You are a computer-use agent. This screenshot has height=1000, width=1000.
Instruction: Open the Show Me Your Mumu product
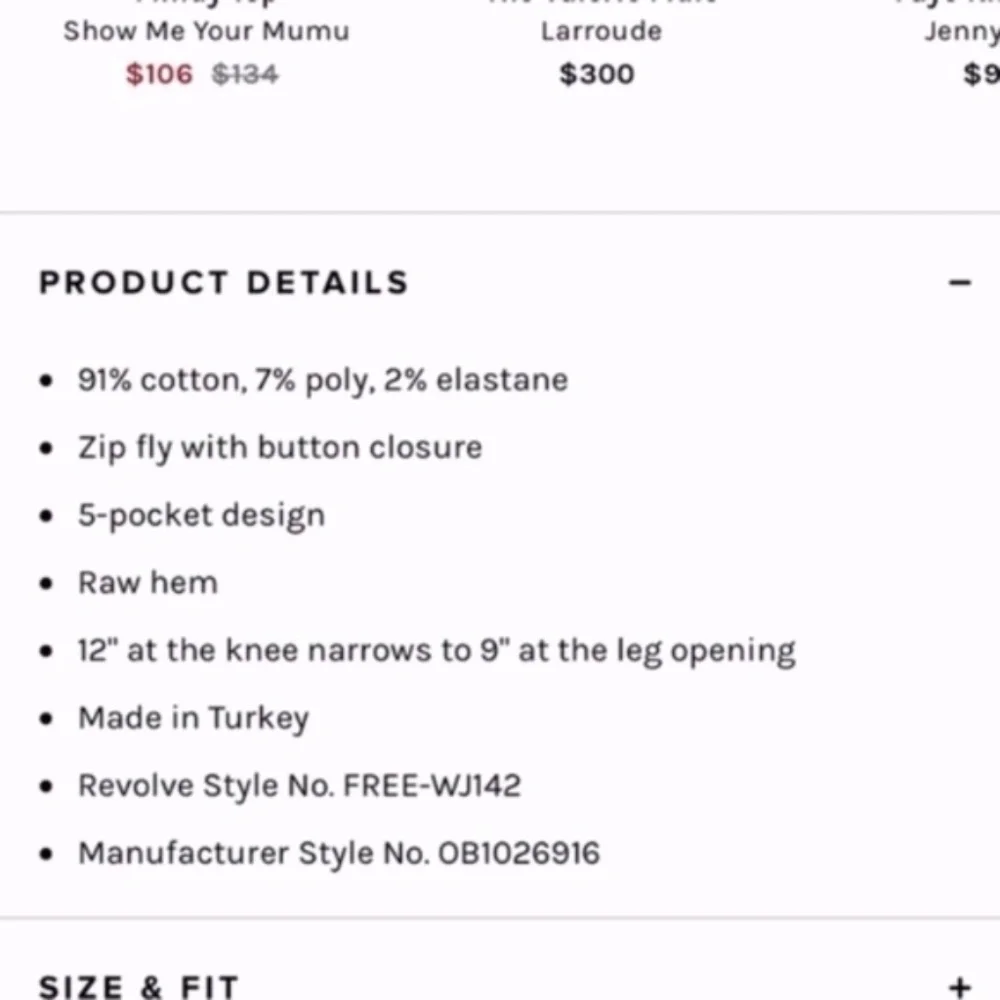point(206,31)
